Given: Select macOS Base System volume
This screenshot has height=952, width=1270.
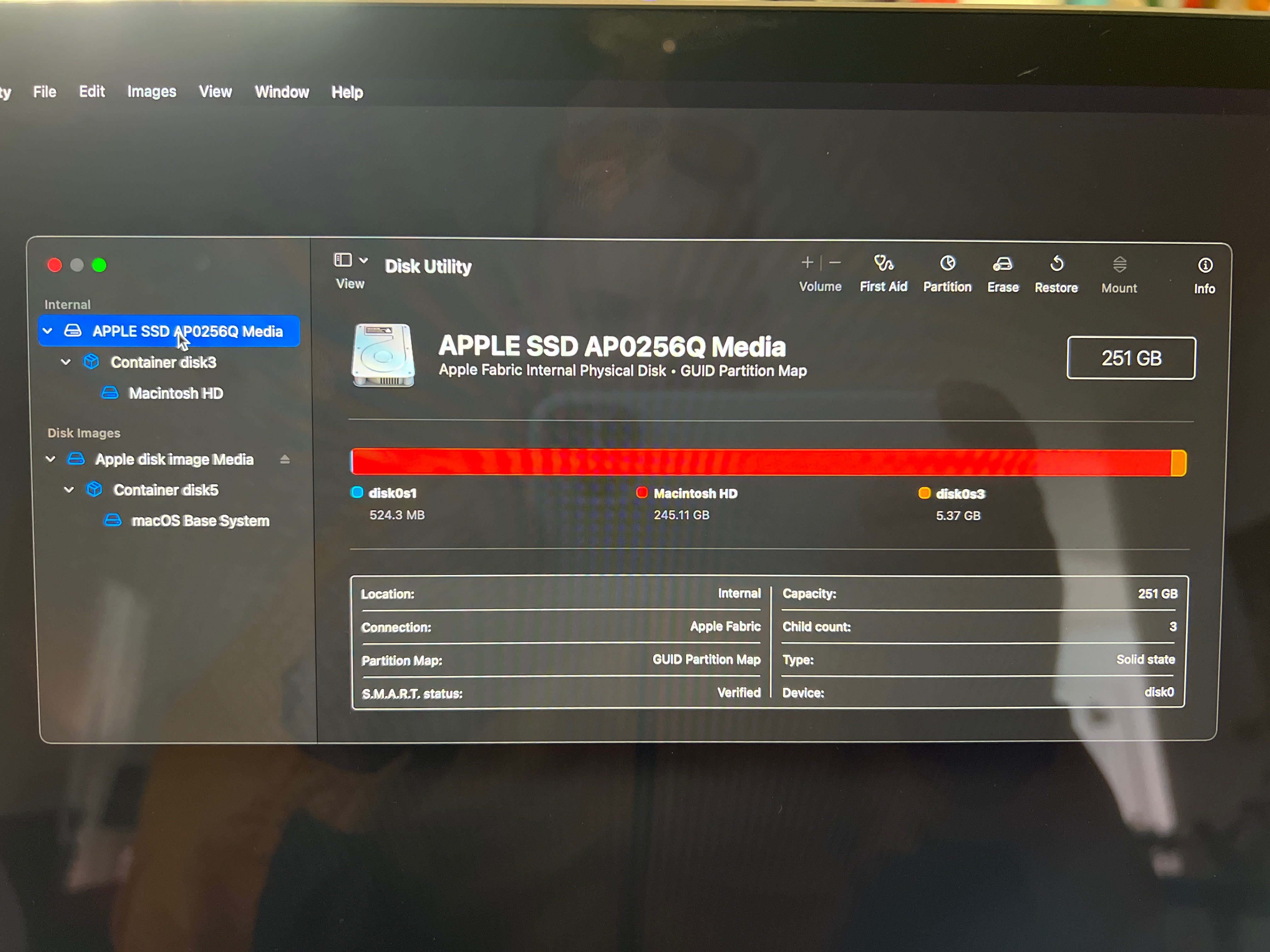Looking at the screenshot, I should point(200,520).
